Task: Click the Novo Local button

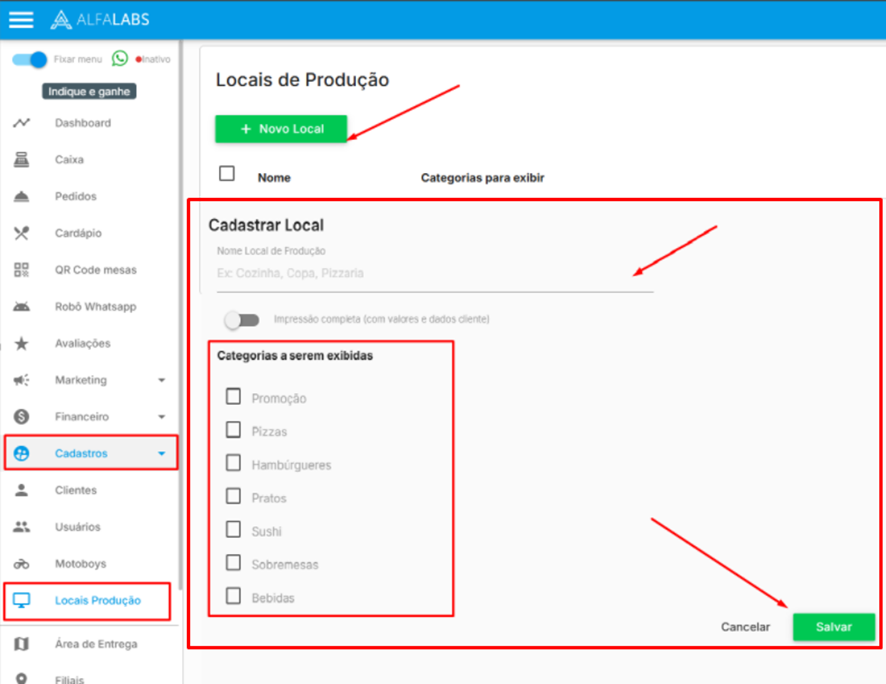Action: [281, 129]
